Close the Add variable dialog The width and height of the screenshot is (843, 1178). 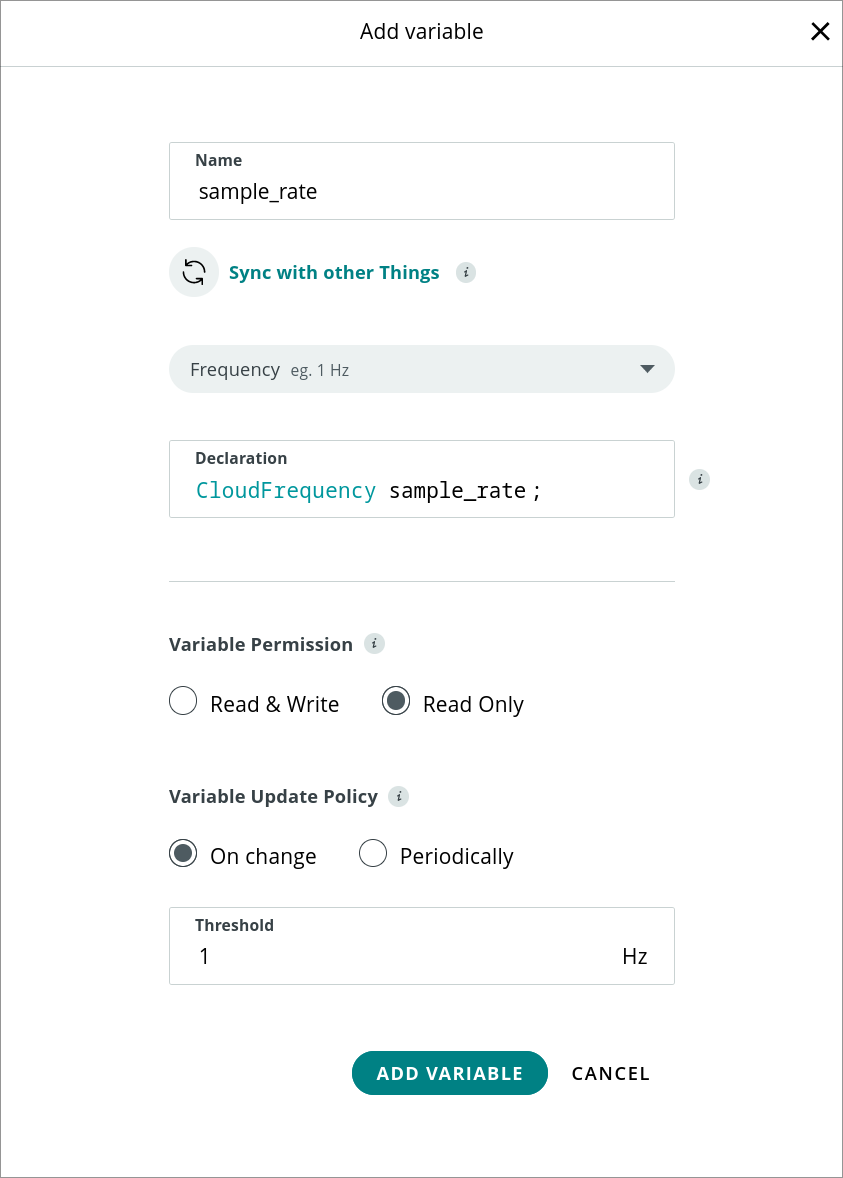click(820, 31)
